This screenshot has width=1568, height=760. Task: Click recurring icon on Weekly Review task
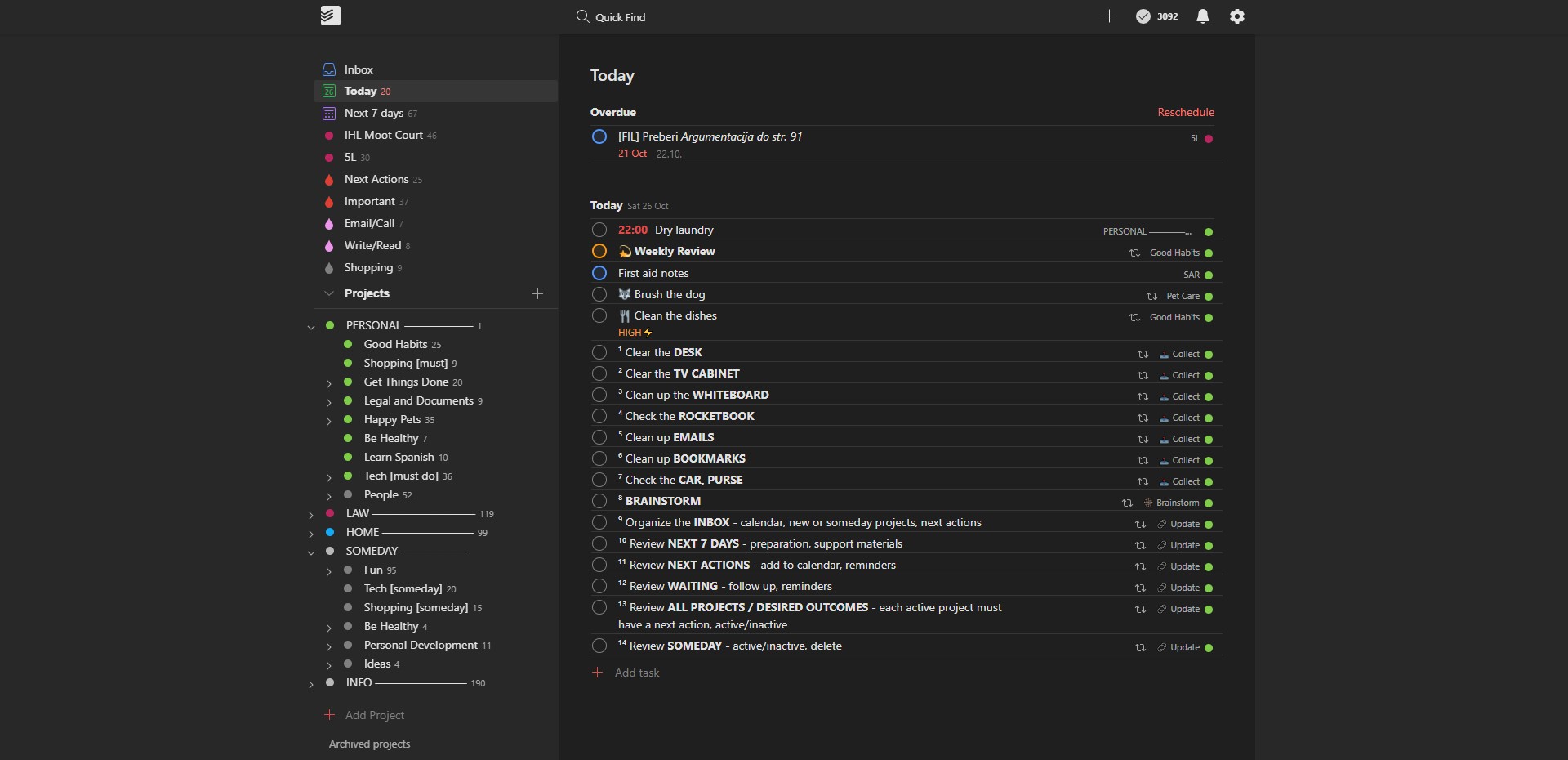(x=1134, y=253)
